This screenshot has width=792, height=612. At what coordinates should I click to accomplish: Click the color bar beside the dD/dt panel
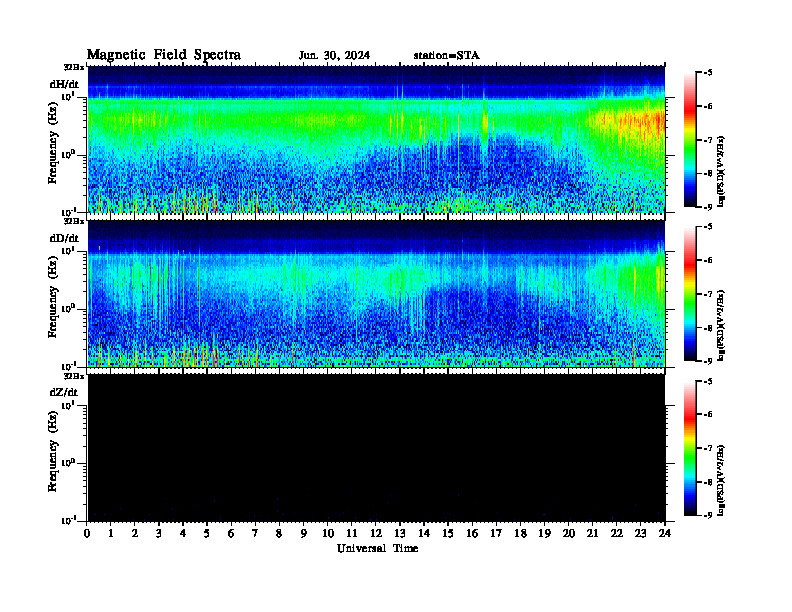(x=690, y=294)
